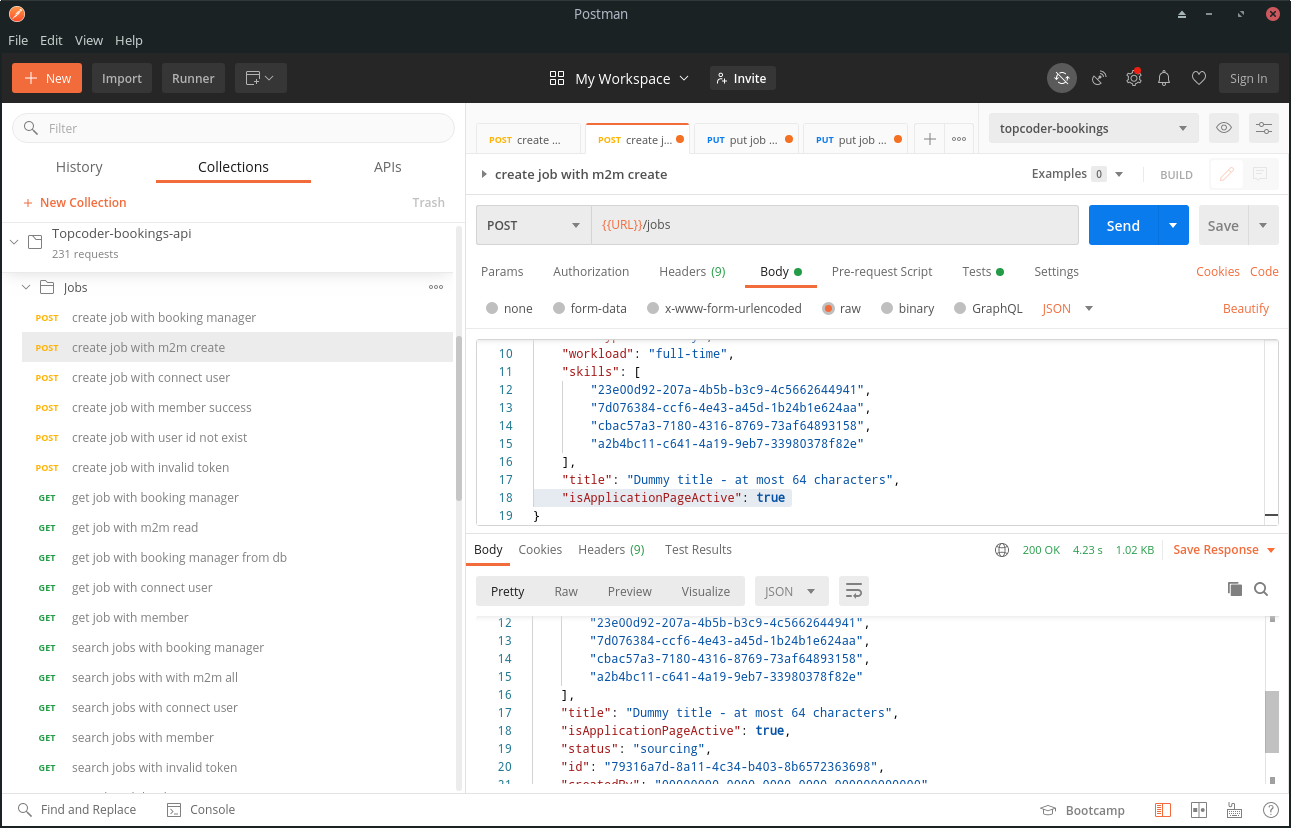This screenshot has width=1291, height=828.
Task: Open the Send button dropdown arrow
Action: pos(1173,225)
